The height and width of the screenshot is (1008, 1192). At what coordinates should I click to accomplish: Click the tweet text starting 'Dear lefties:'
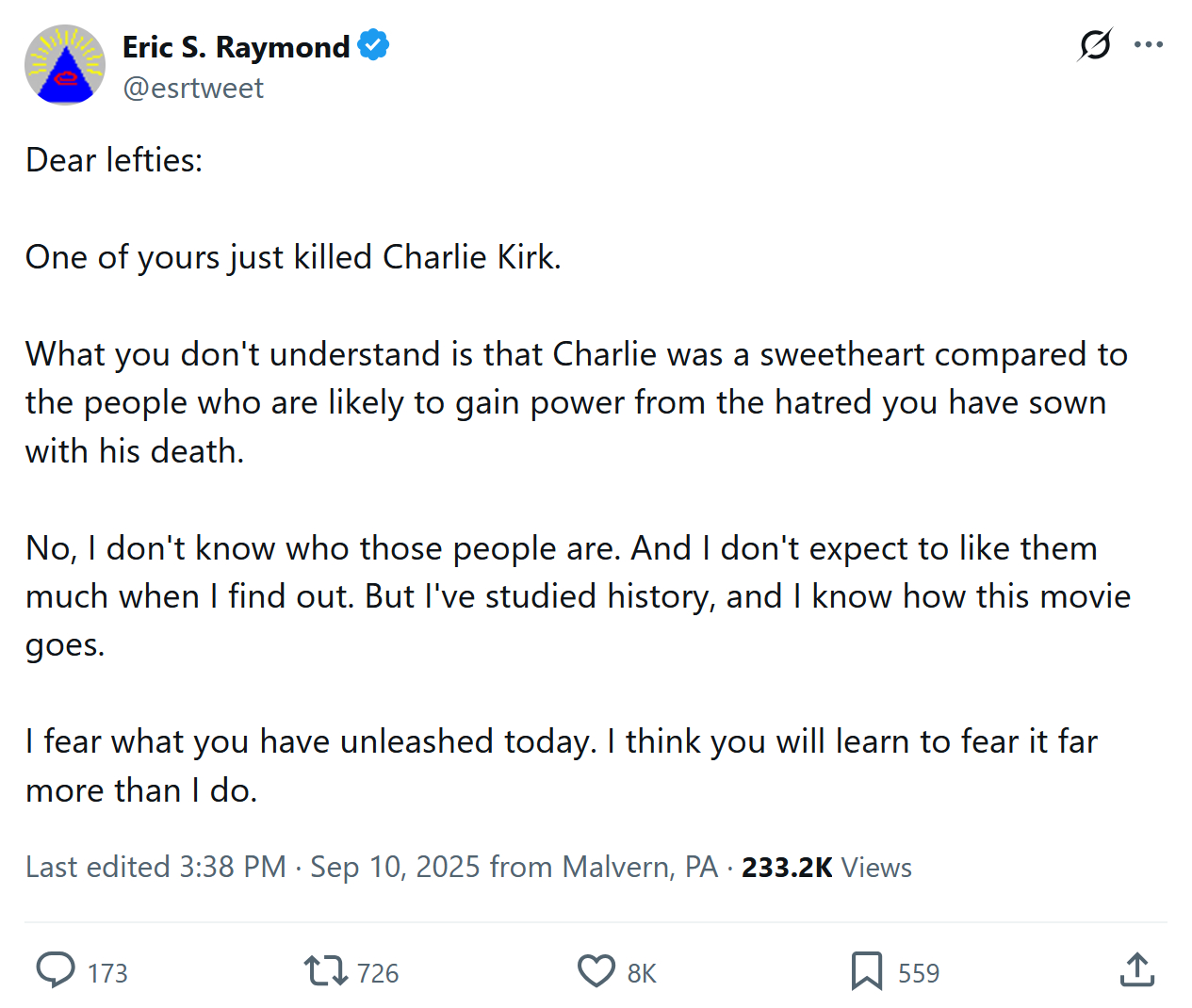114,160
